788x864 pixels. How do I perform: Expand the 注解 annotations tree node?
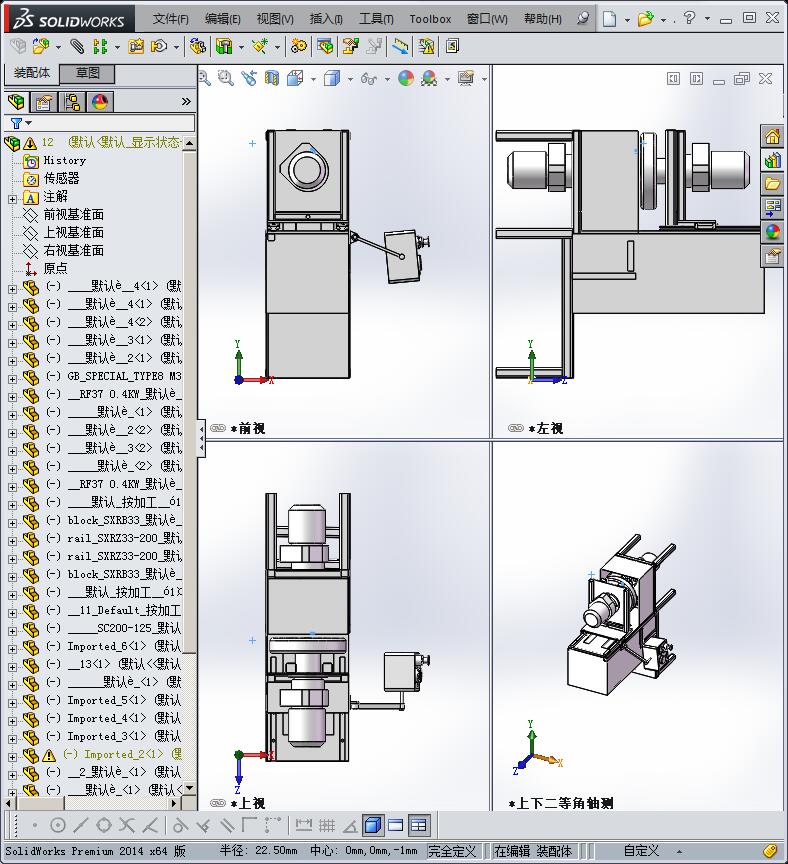click(x=12, y=199)
